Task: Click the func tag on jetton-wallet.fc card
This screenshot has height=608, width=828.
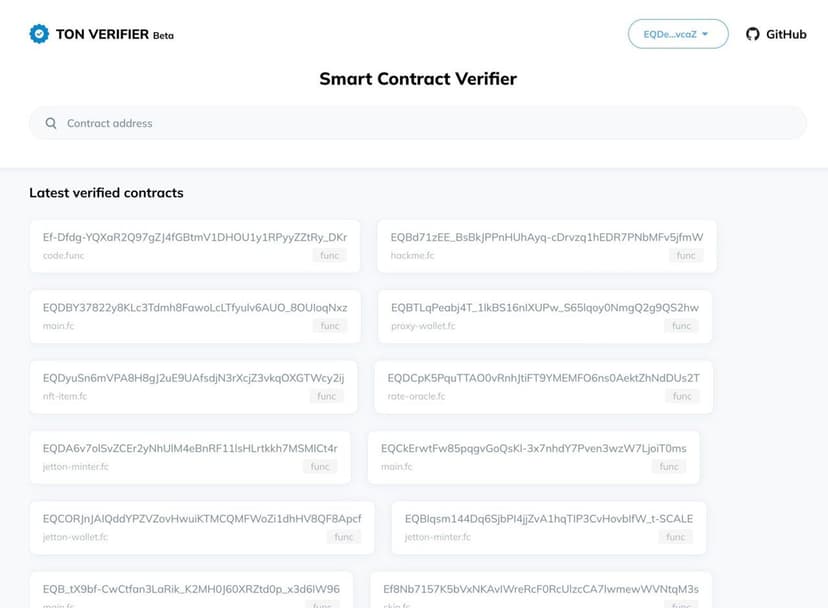Action: [343, 537]
